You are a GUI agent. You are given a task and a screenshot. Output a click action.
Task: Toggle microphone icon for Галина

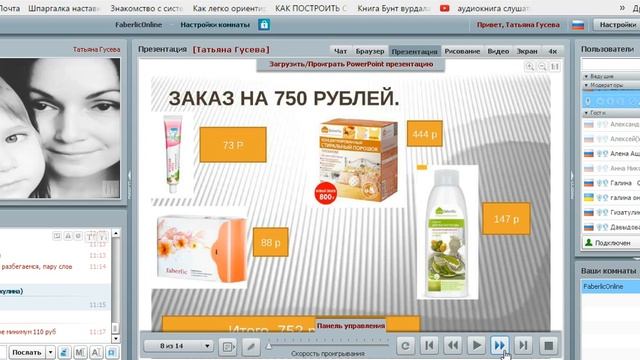(600, 183)
